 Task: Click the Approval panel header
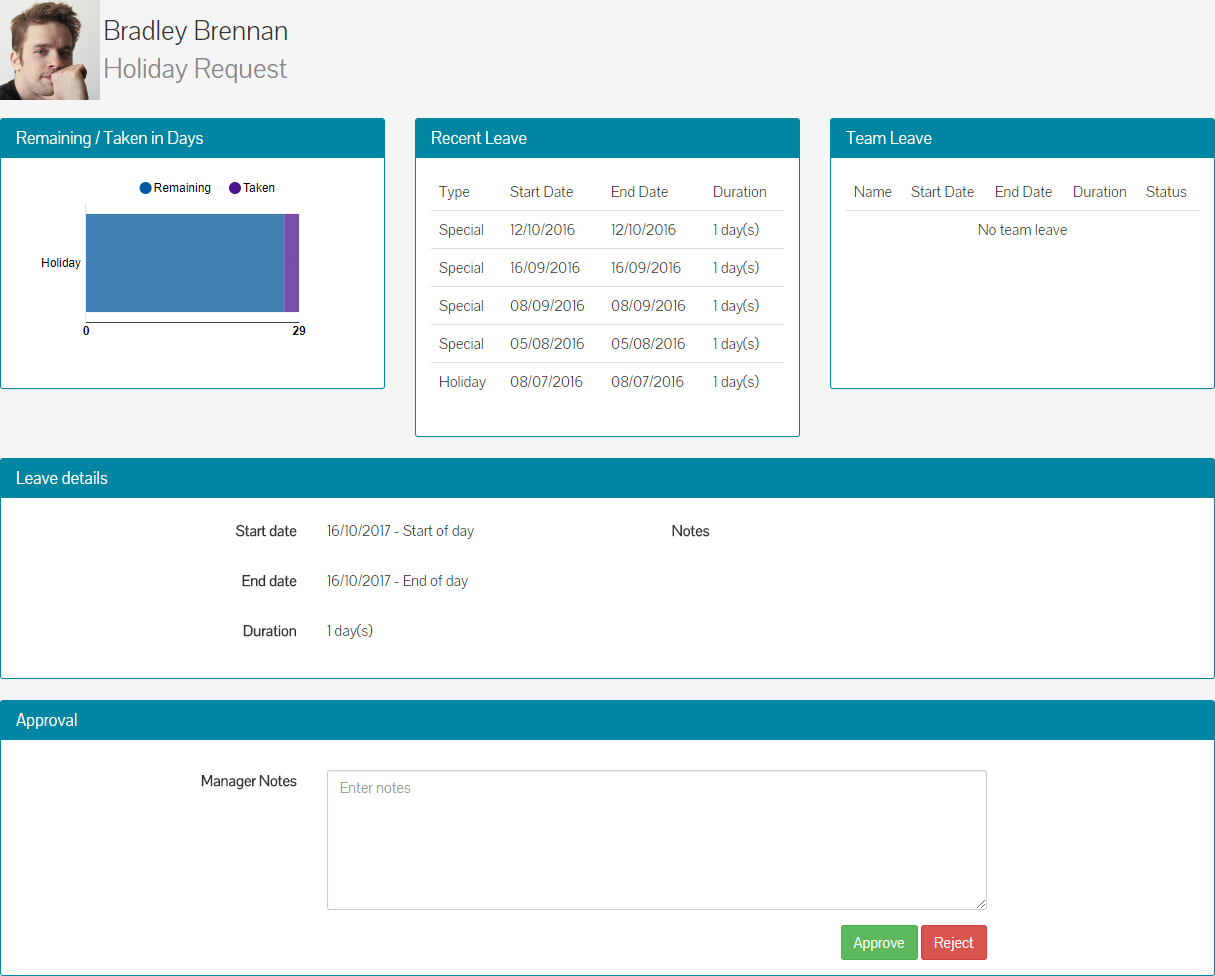(x=607, y=720)
